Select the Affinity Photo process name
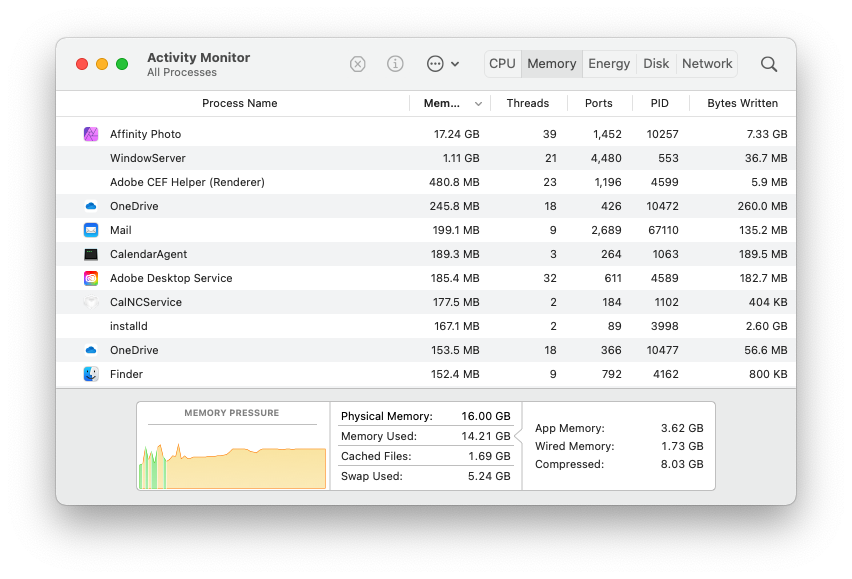This screenshot has width=852, height=579. [146, 134]
